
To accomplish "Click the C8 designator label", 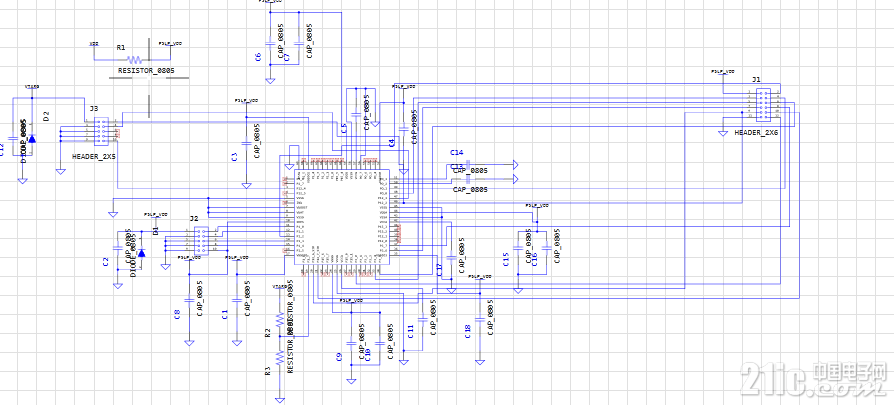I will [177, 314].
